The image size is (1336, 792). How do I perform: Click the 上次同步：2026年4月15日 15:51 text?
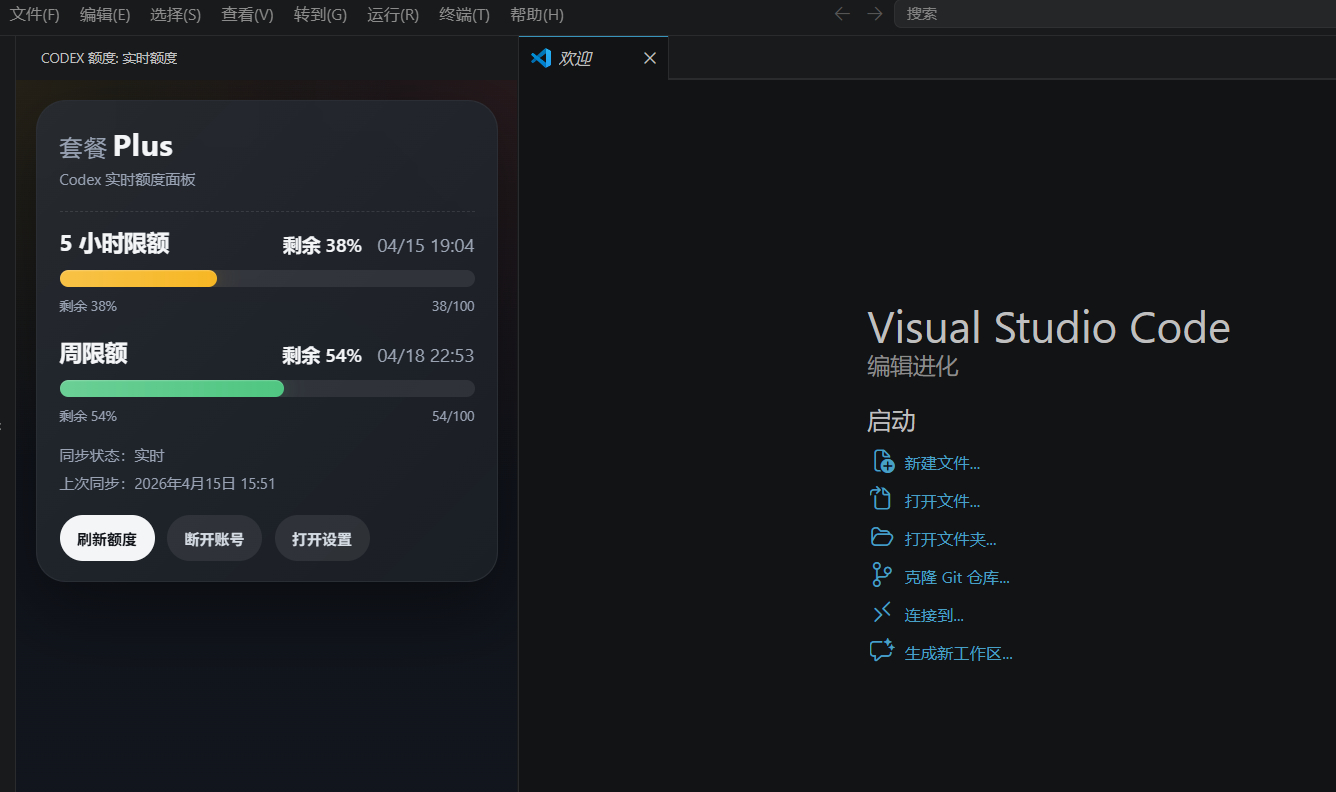[167, 483]
